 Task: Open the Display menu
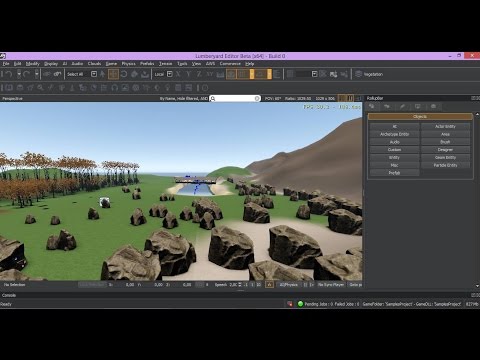point(51,64)
